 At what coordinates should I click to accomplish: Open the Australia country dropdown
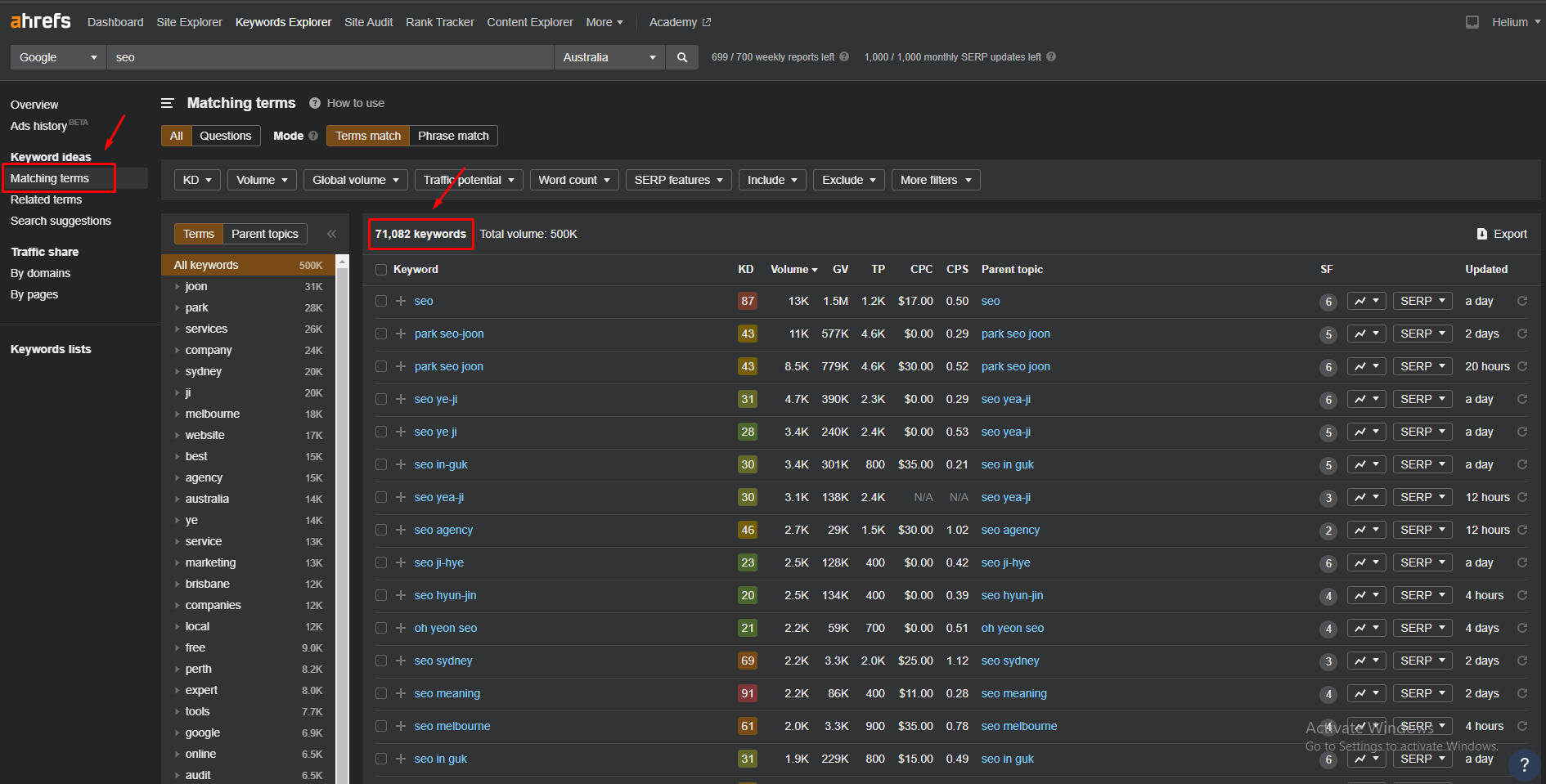(609, 57)
